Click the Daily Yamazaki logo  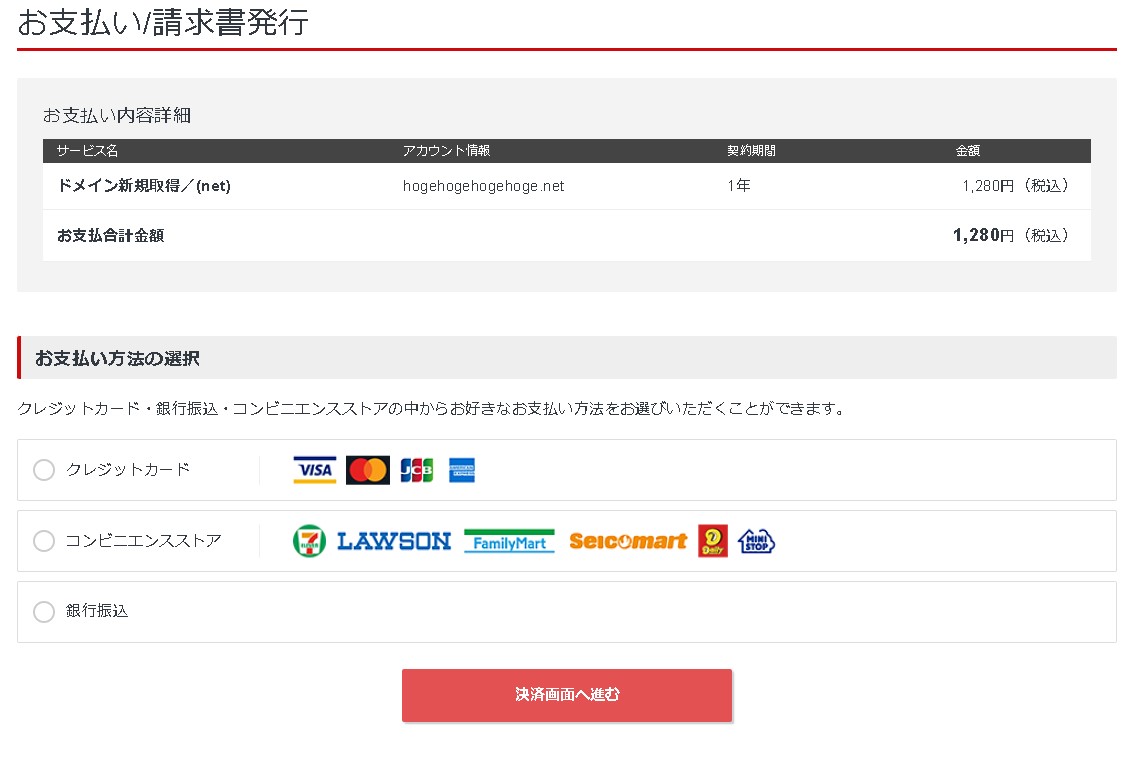tap(713, 541)
